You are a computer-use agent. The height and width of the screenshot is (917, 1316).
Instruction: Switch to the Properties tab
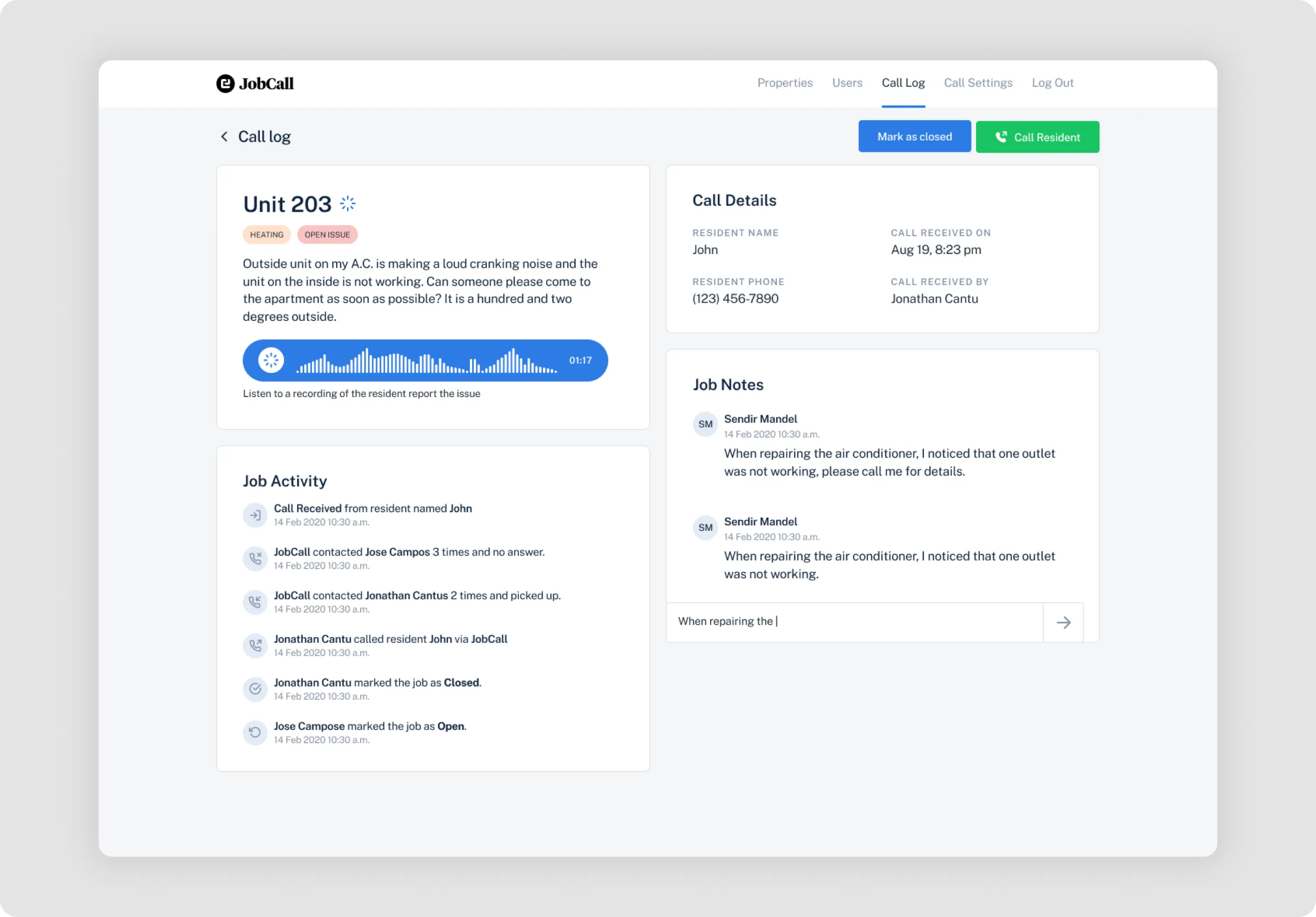[x=785, y=82]
